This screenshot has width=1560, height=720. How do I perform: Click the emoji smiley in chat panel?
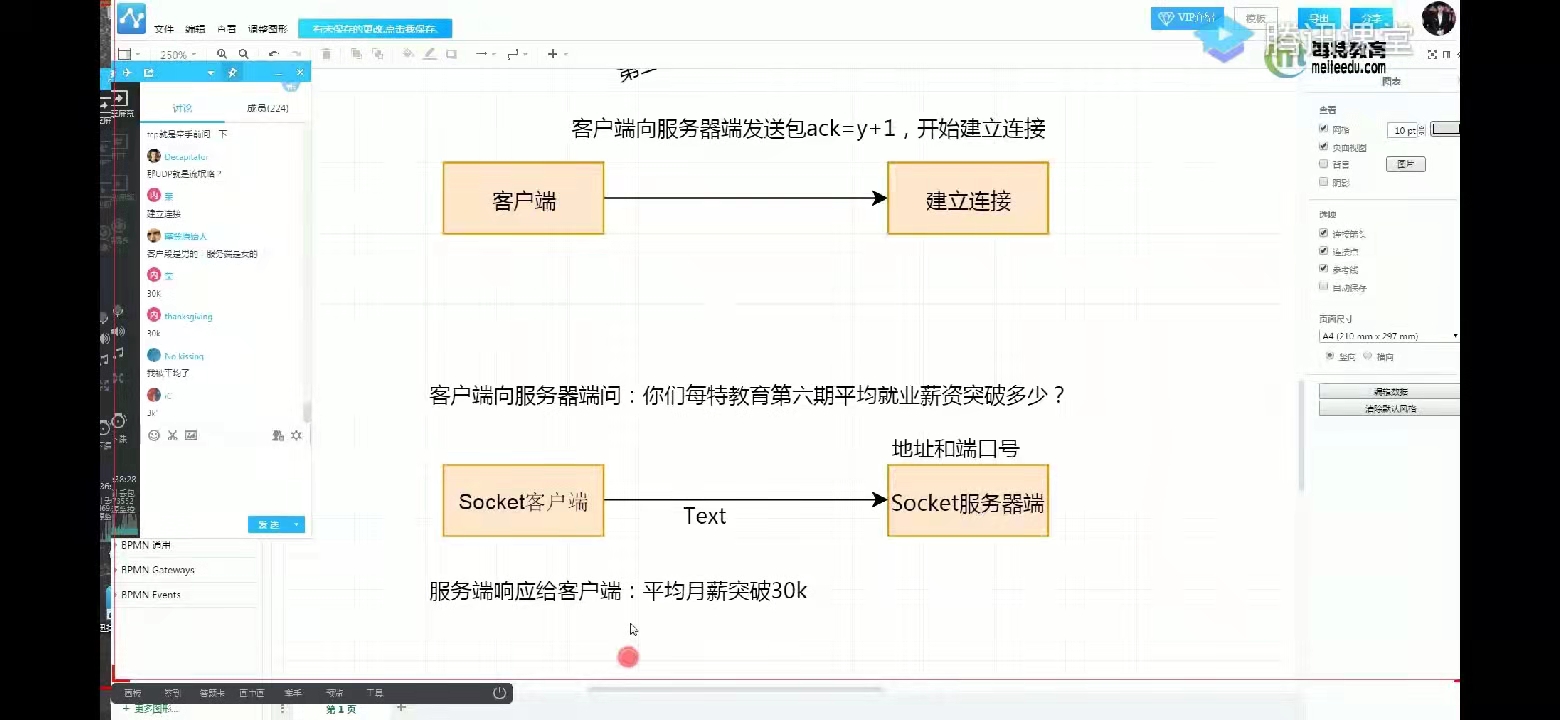point(154,435)
